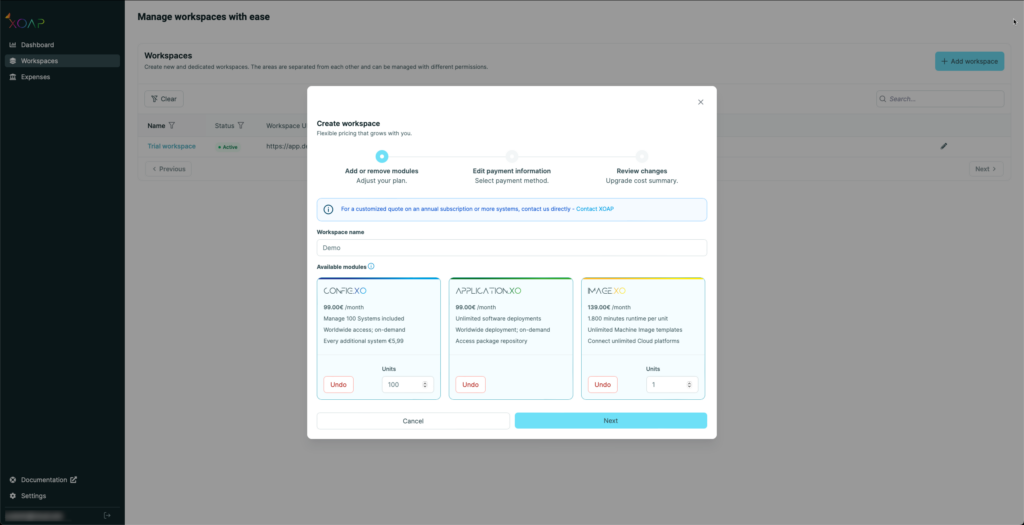
Task: Open the Dashboard sidebar item
Action: 37,45
